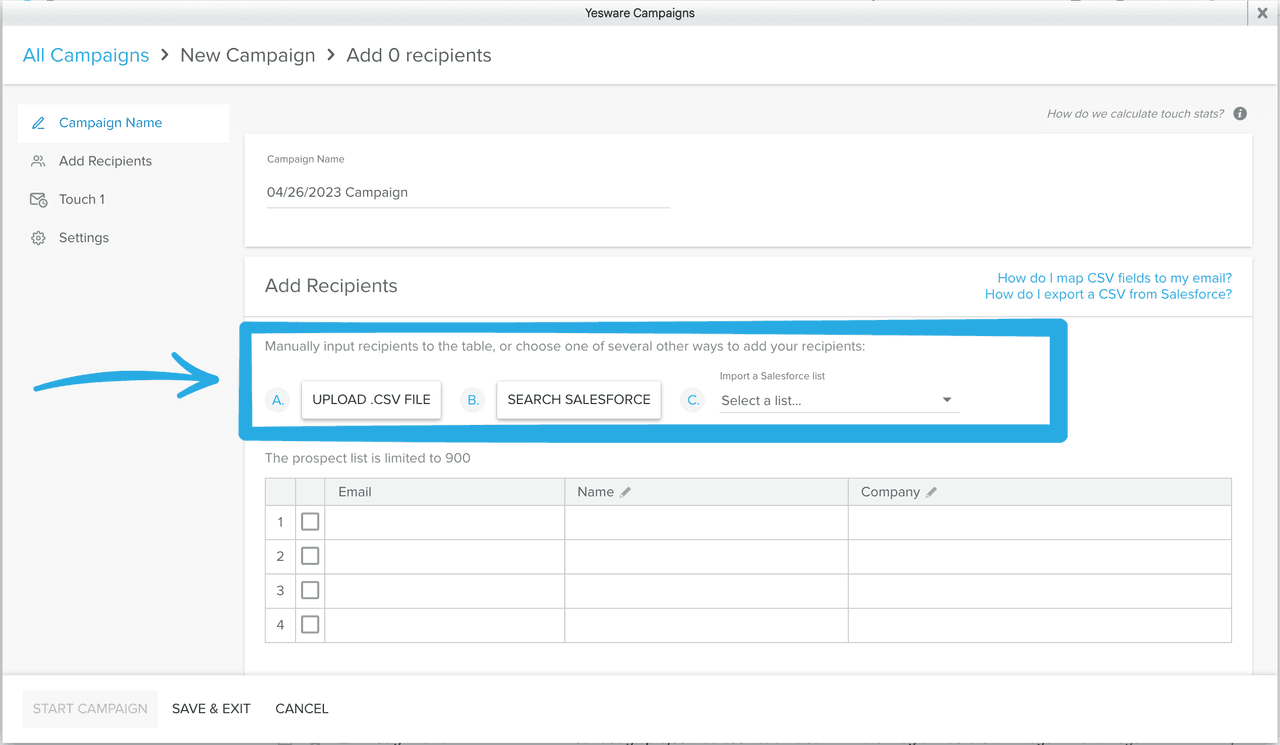The image size is (1280, 745).
Task: Click CANCEL button
Action: [x=302, y=708]
